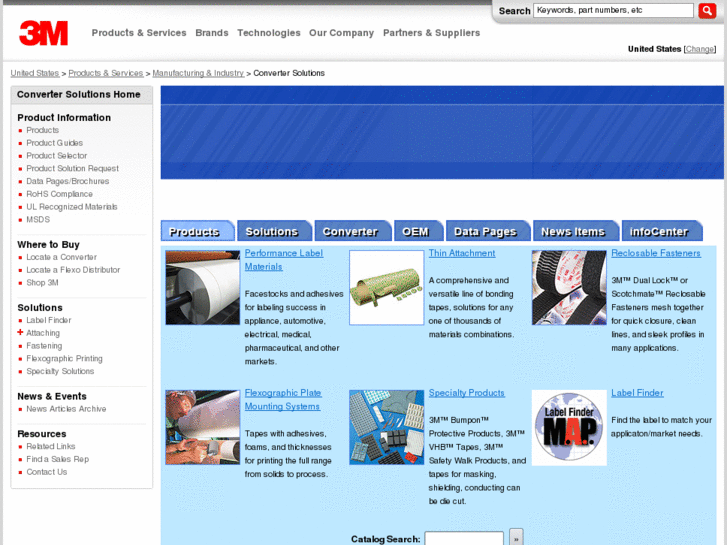
Task: Open RoHS Compliance link
Action: click(x=59, y=194)
